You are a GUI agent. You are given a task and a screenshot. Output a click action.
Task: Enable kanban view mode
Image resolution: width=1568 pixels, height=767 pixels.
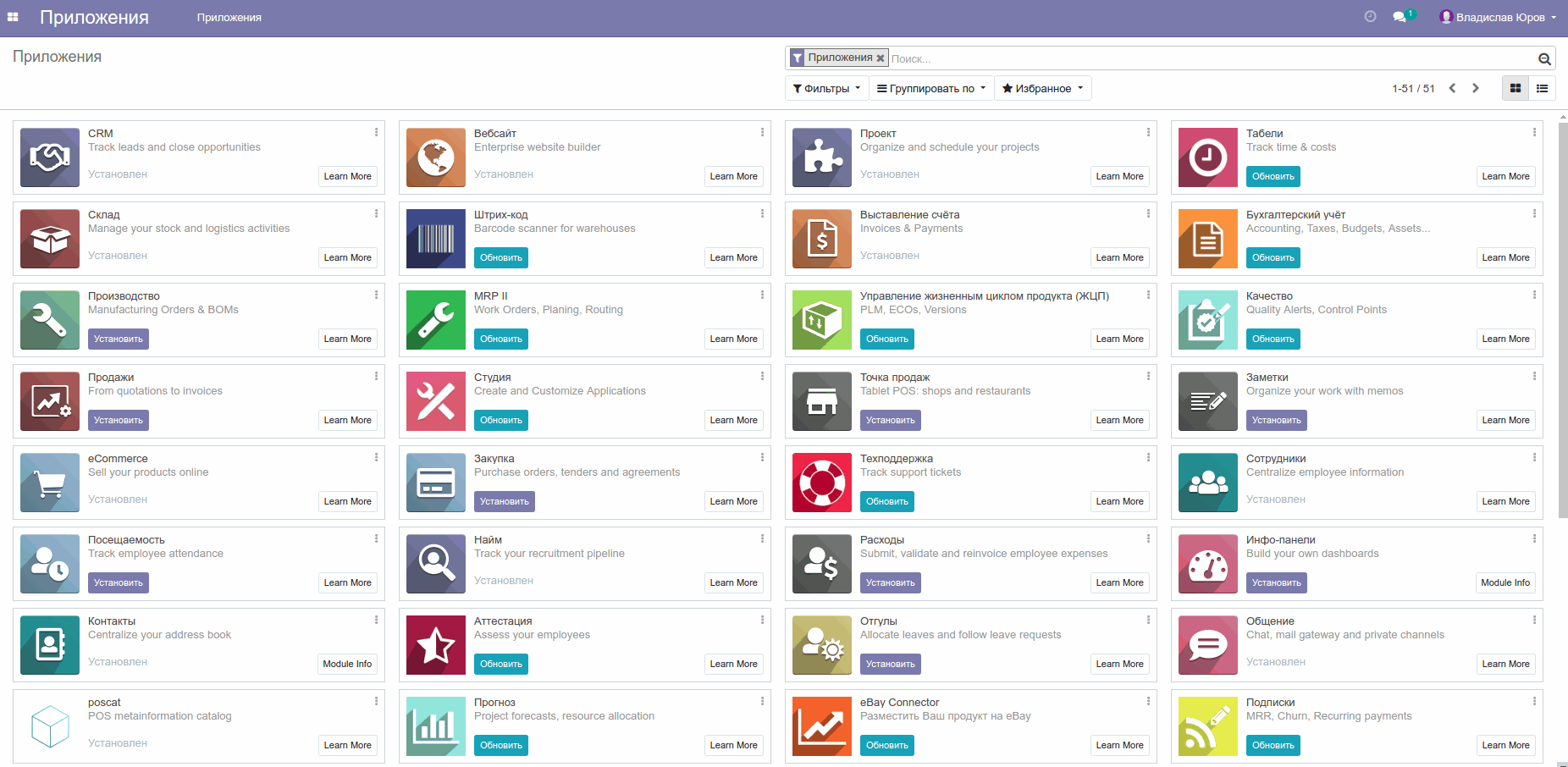tap(1515, 88)
